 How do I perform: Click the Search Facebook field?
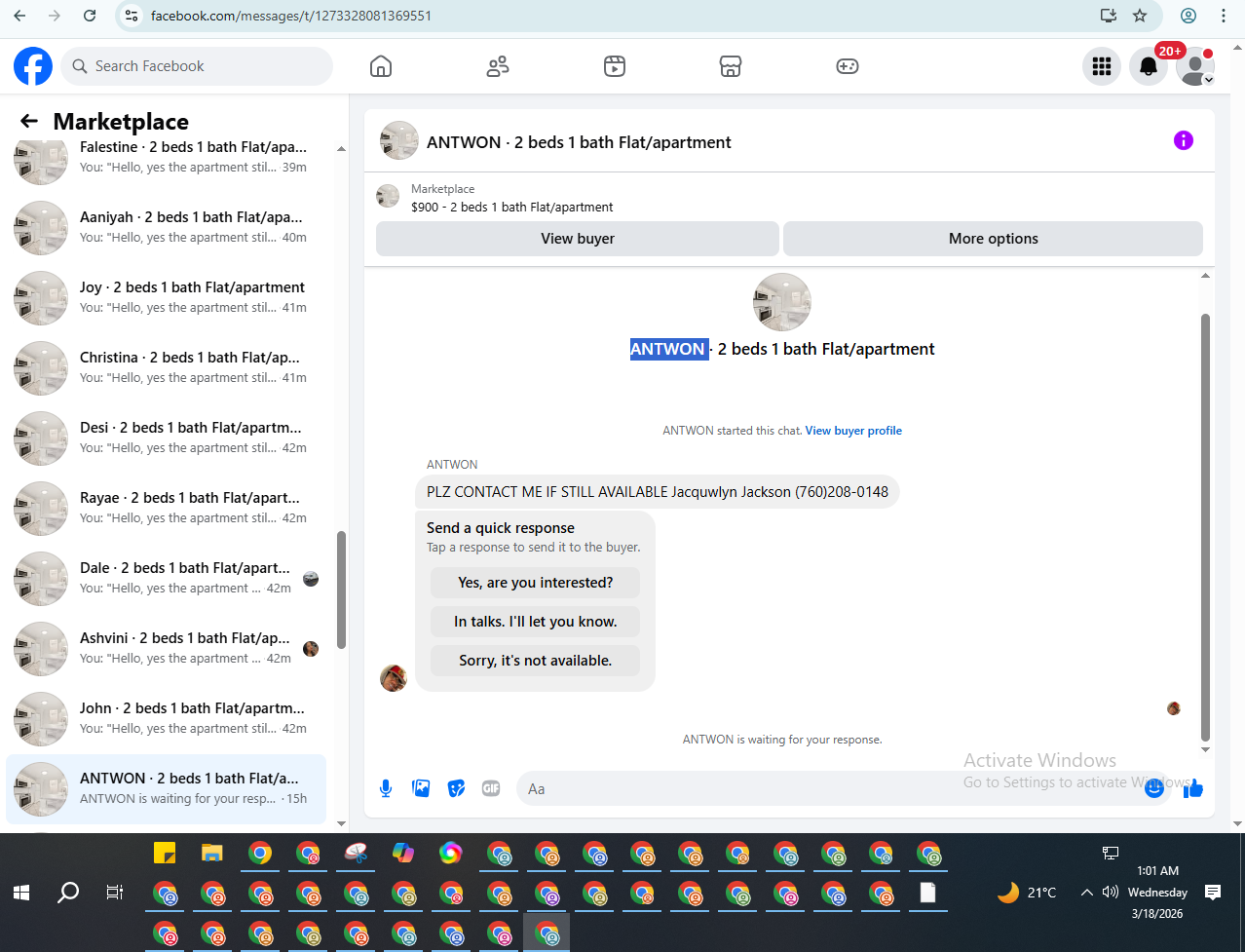point(198,66)
